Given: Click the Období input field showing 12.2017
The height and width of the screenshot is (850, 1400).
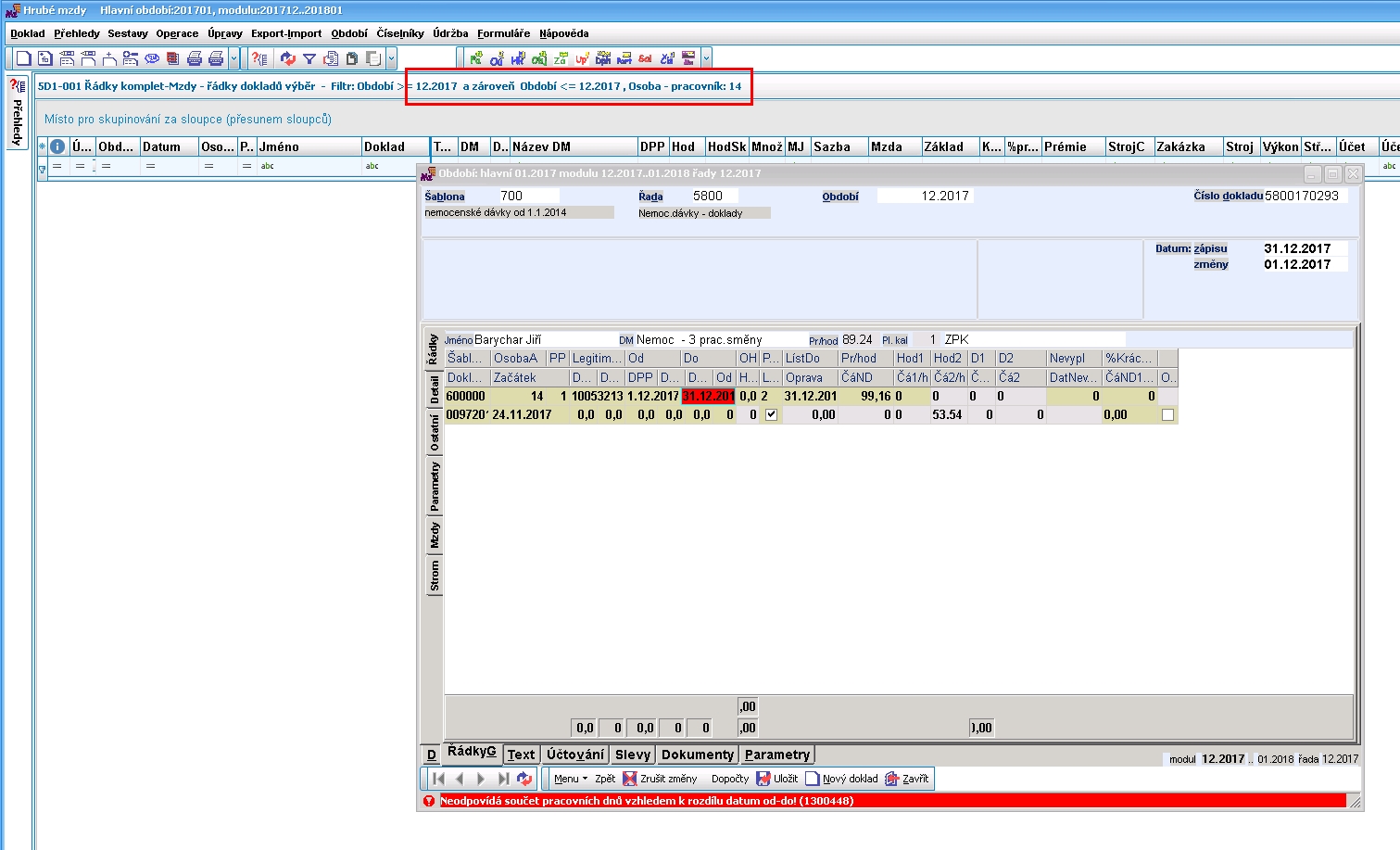Looking at the screenshot, I should [x=924, y=196].
